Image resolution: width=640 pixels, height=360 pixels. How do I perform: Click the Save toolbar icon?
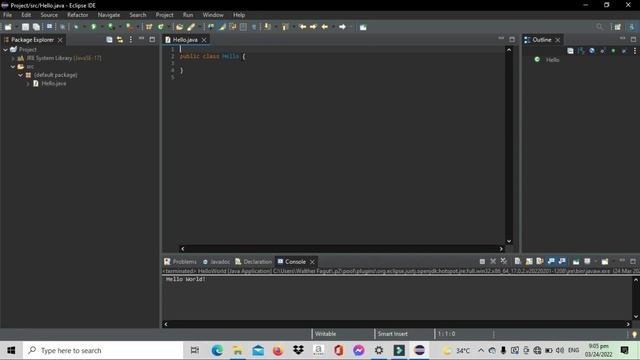click(25, 27)
